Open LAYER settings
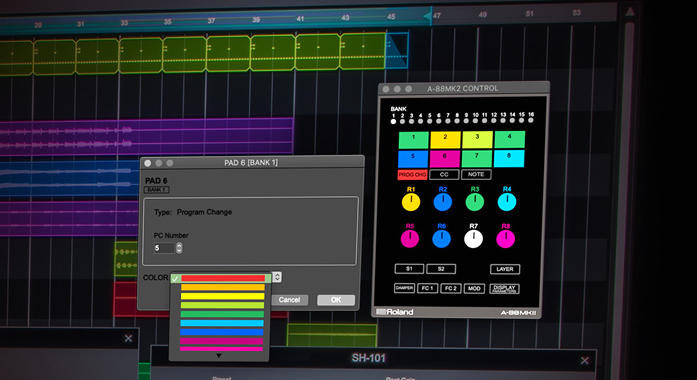697x380 pixels. click(x=505, y=269)
